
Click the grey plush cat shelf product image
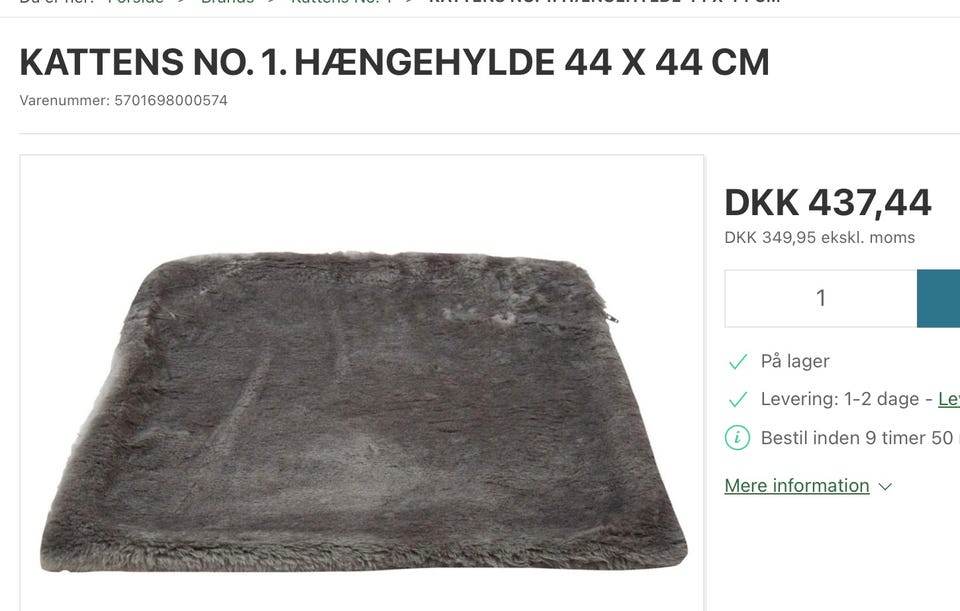point(362,410)
